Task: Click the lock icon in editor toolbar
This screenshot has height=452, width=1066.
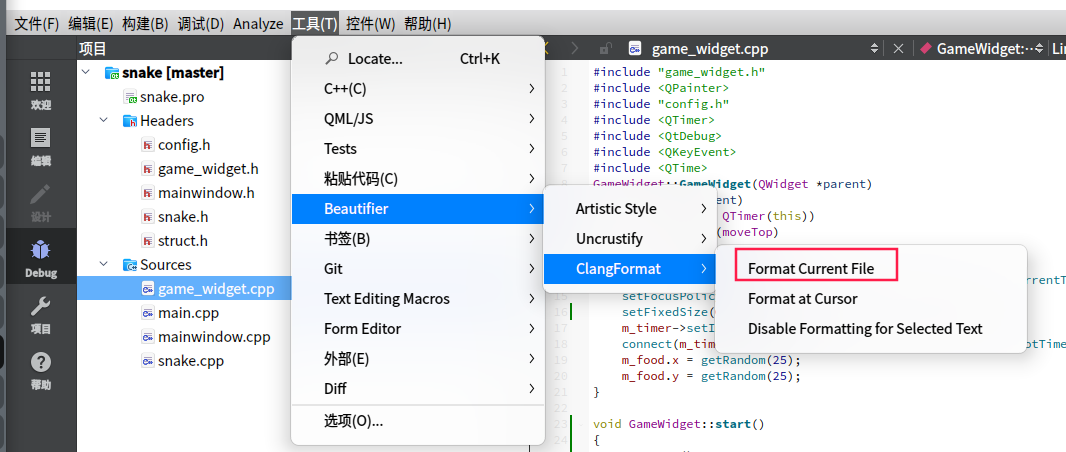Action: point(604,49)
